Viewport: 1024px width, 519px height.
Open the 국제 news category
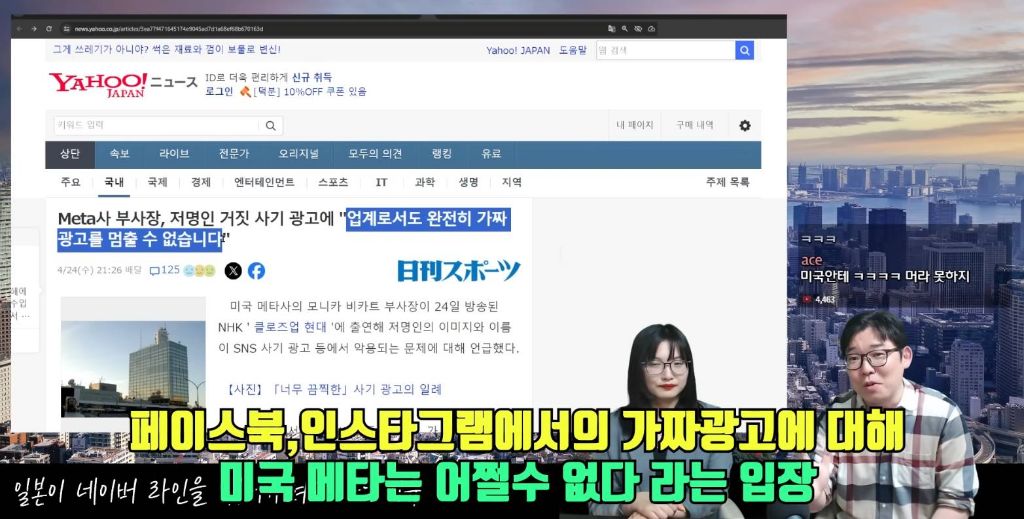[157, 182]
